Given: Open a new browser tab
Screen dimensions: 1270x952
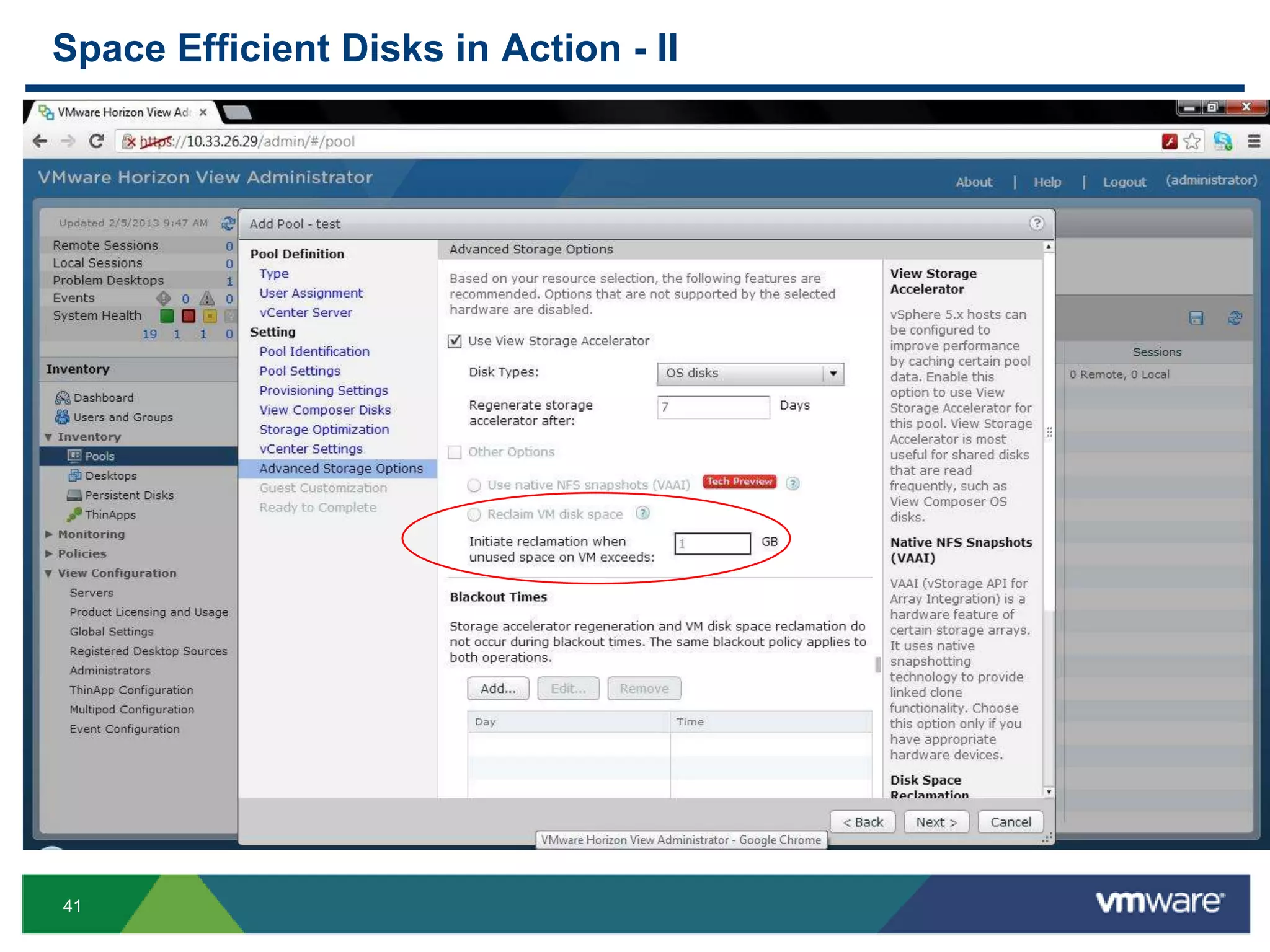Looking at the screenshot, I should coord(237,112).
